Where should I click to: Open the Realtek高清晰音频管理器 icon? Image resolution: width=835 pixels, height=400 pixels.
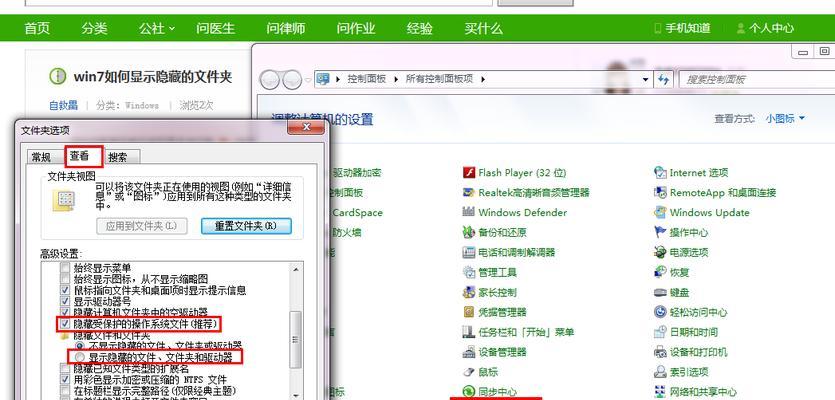468,192
